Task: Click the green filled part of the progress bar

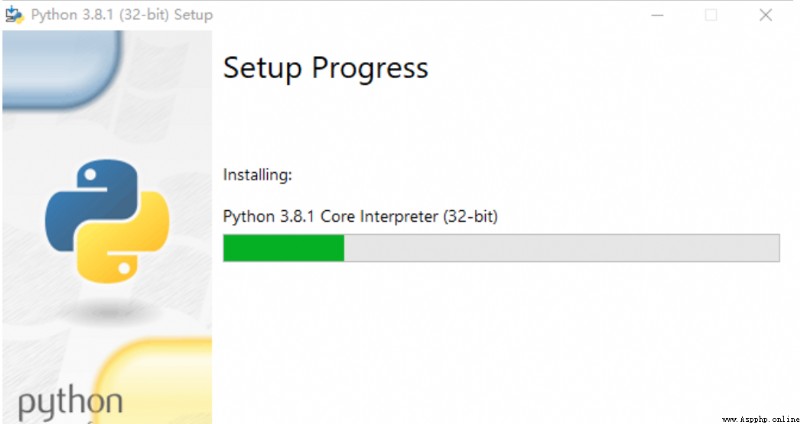Action: [284, 248]
